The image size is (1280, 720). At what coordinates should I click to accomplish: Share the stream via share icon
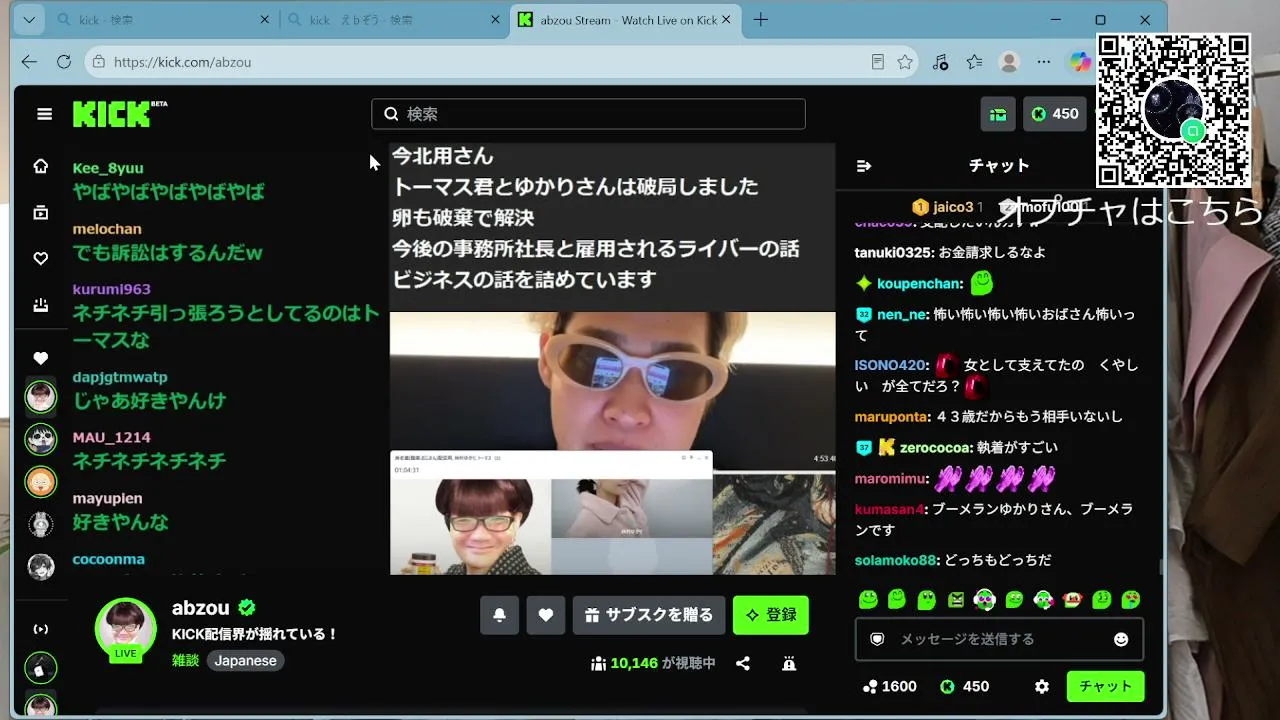click(743, 663)
